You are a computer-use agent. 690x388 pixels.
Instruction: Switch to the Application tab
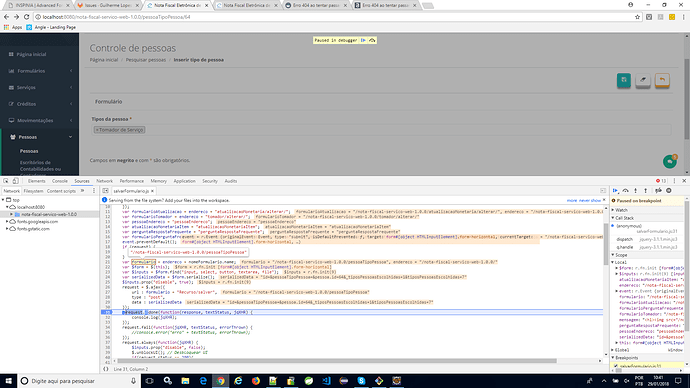tap(184, 181)
